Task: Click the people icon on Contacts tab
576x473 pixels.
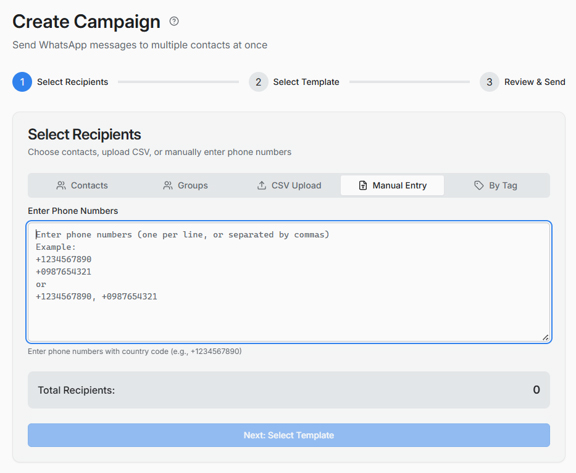Action: click(61, 185)
